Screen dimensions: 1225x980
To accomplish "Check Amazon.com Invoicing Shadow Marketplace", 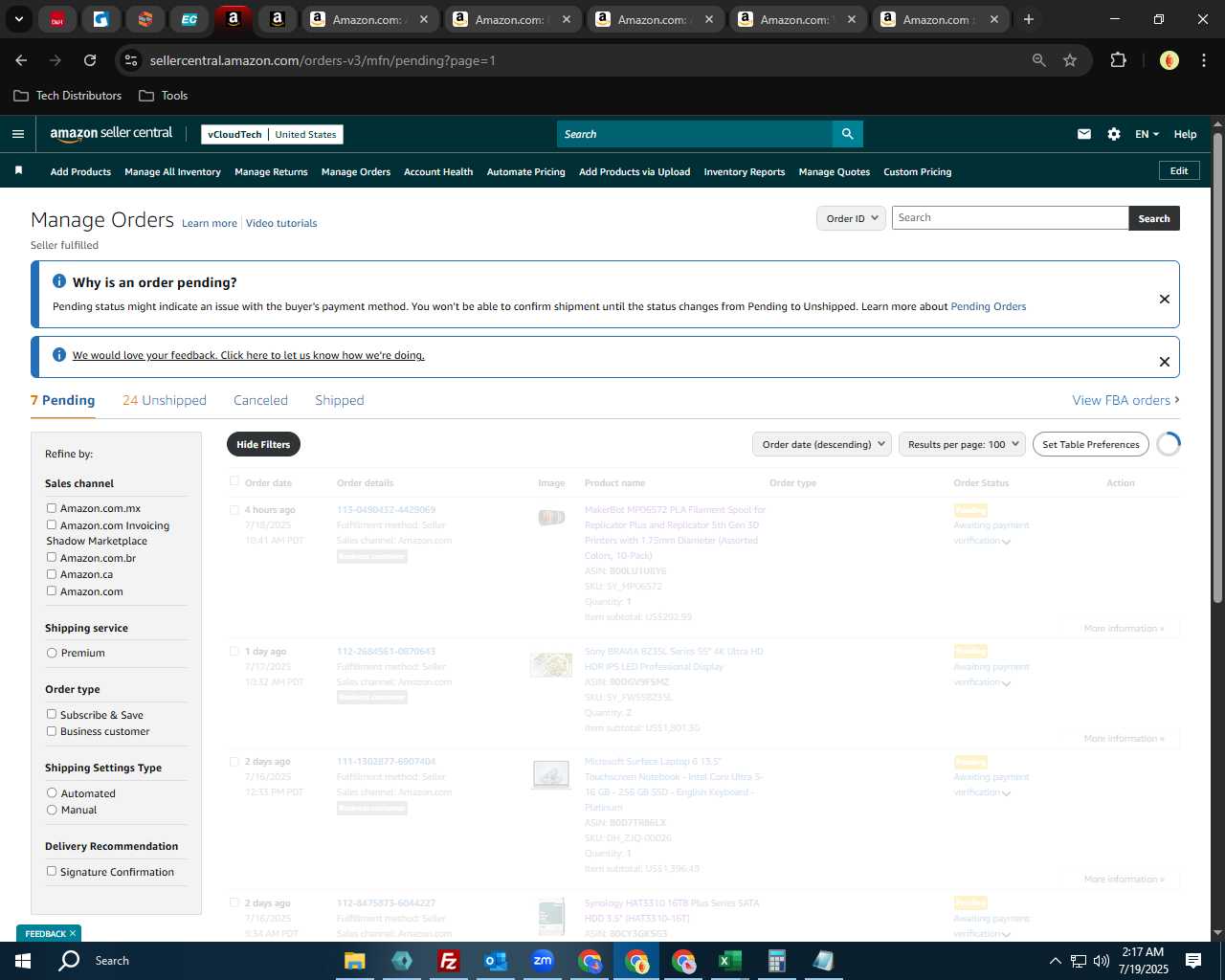I will tap(52, 524).
